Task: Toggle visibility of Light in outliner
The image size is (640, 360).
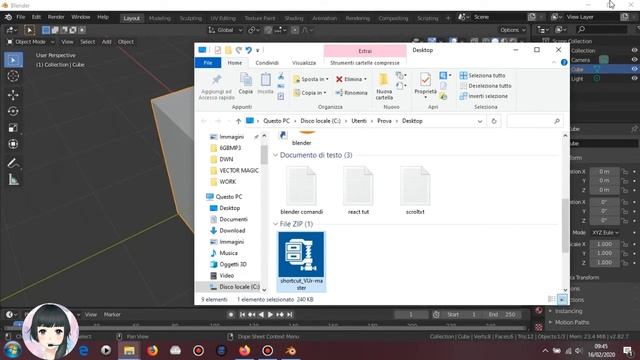Action: (x=634, y=78)
